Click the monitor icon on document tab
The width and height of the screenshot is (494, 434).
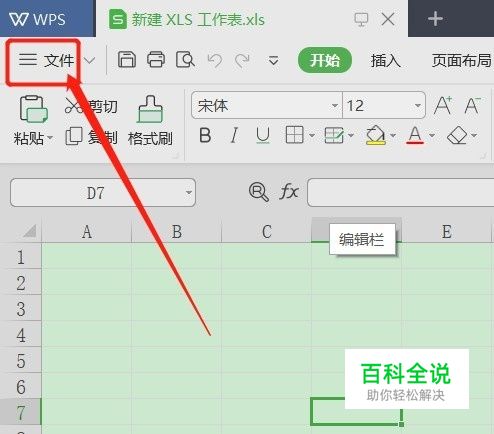tap(361, 19)
